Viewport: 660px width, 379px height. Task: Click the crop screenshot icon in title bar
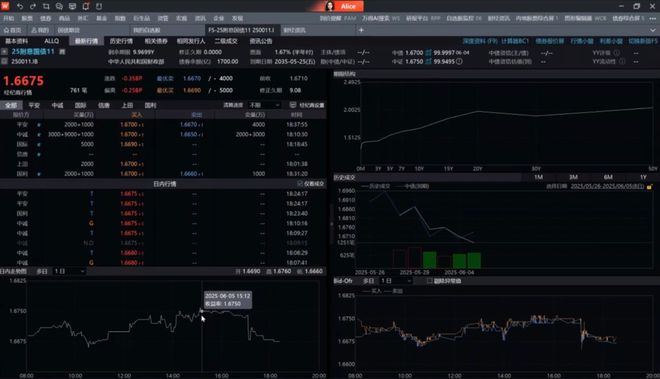tap(46, 6)
